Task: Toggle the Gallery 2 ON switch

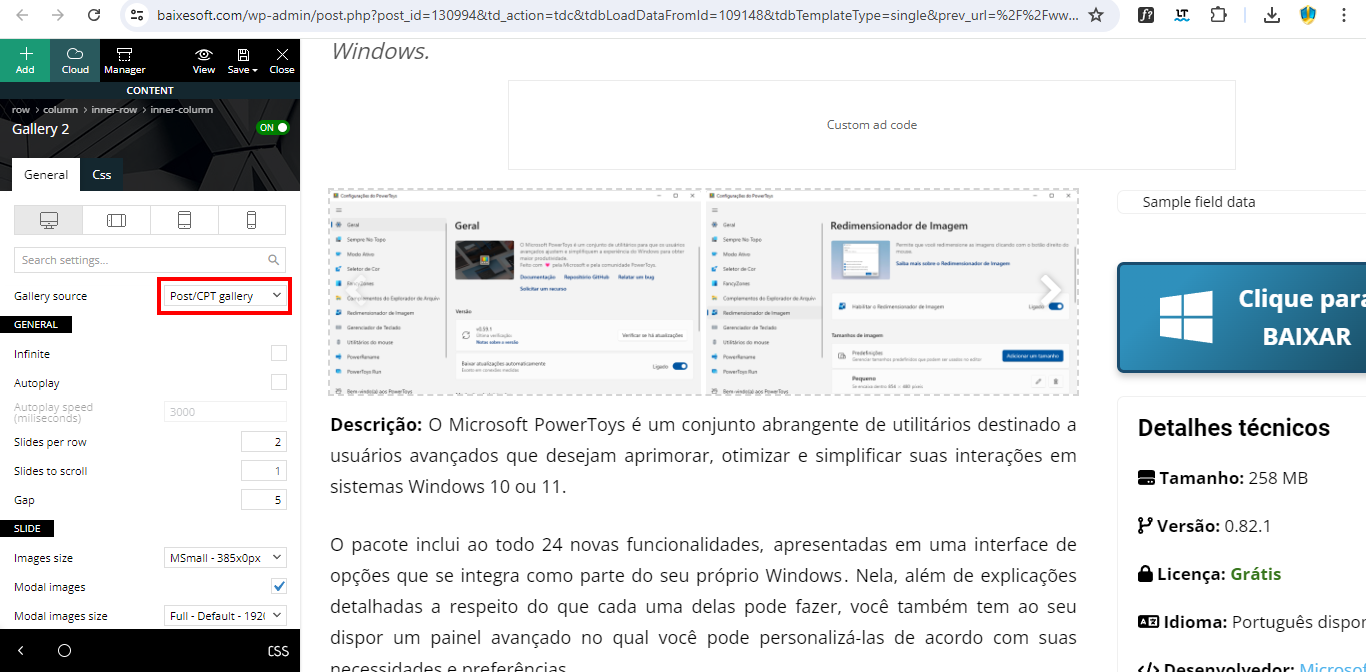Action: coord(272,128)
